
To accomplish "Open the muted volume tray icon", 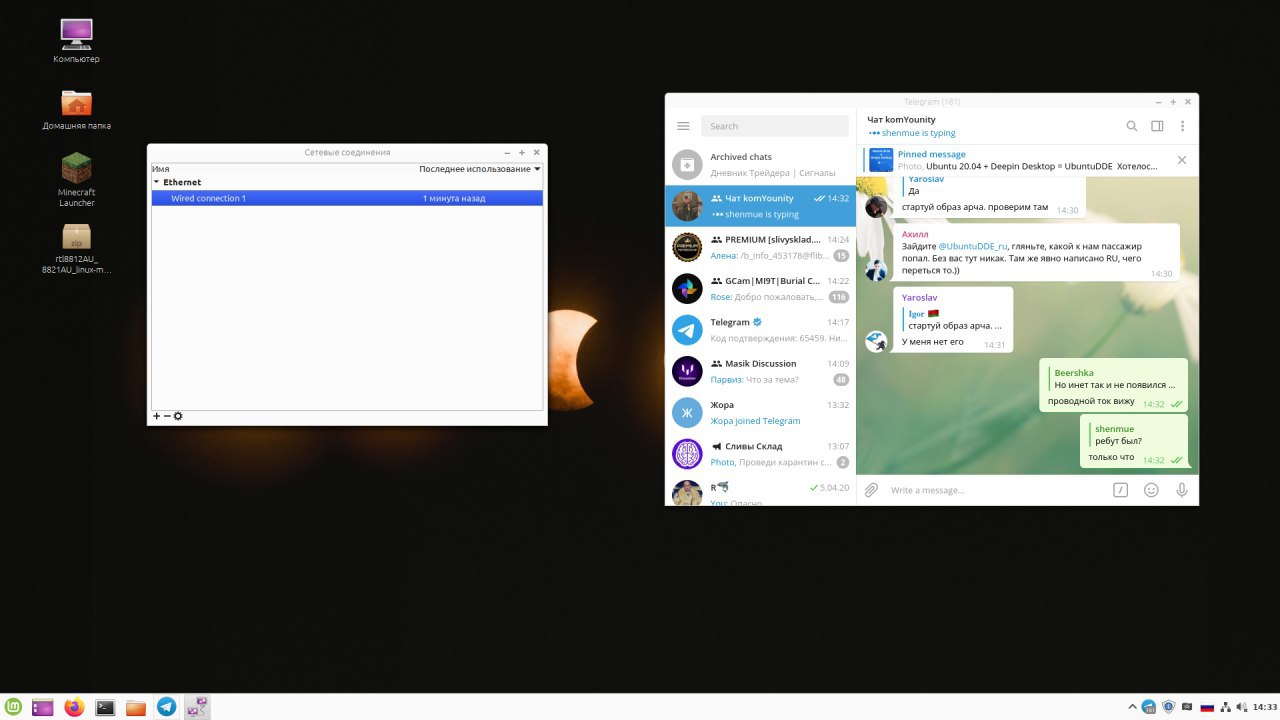I will (x=1242, y=707).
